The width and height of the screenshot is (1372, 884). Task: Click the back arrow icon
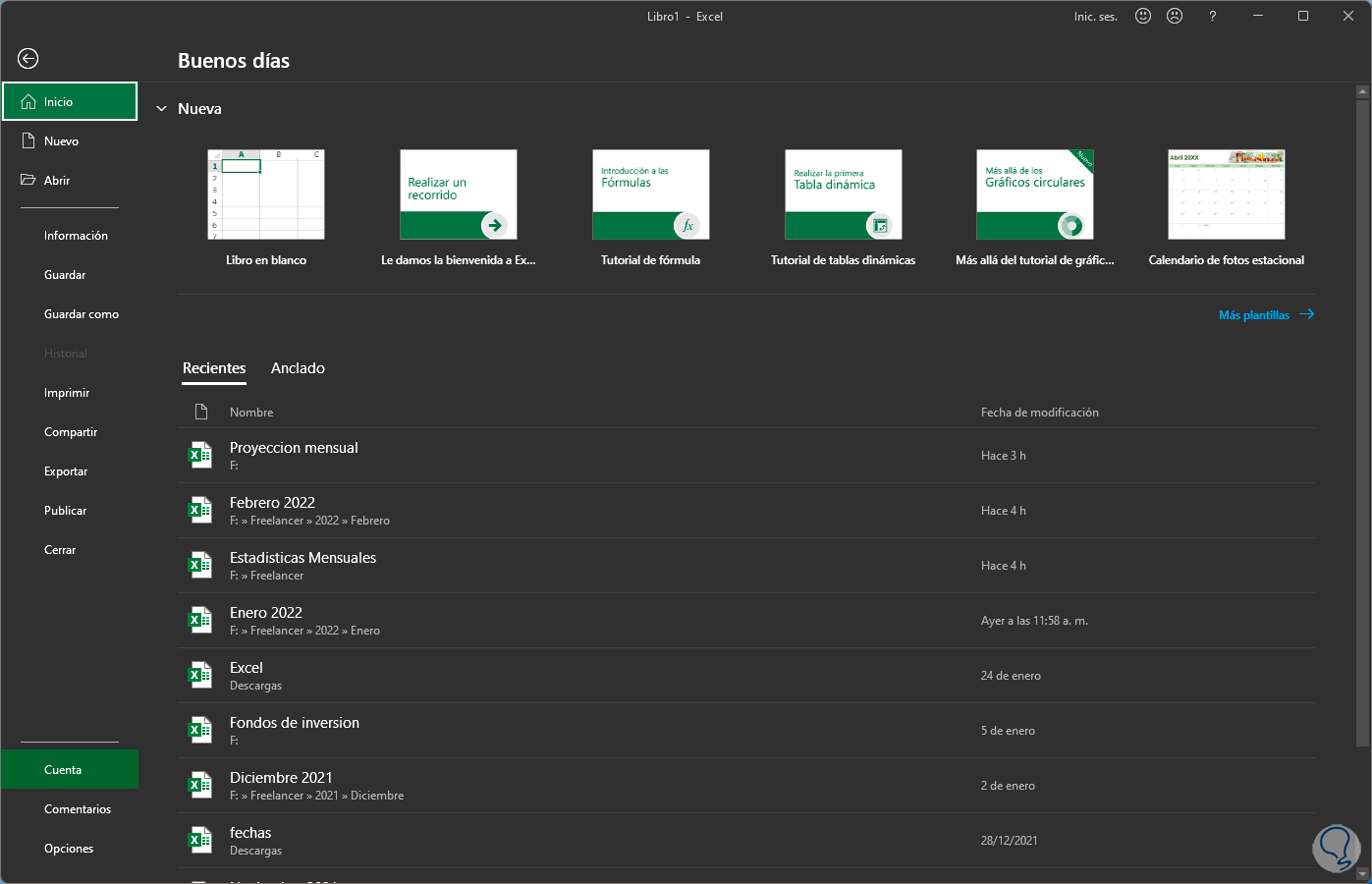[28, 59]
